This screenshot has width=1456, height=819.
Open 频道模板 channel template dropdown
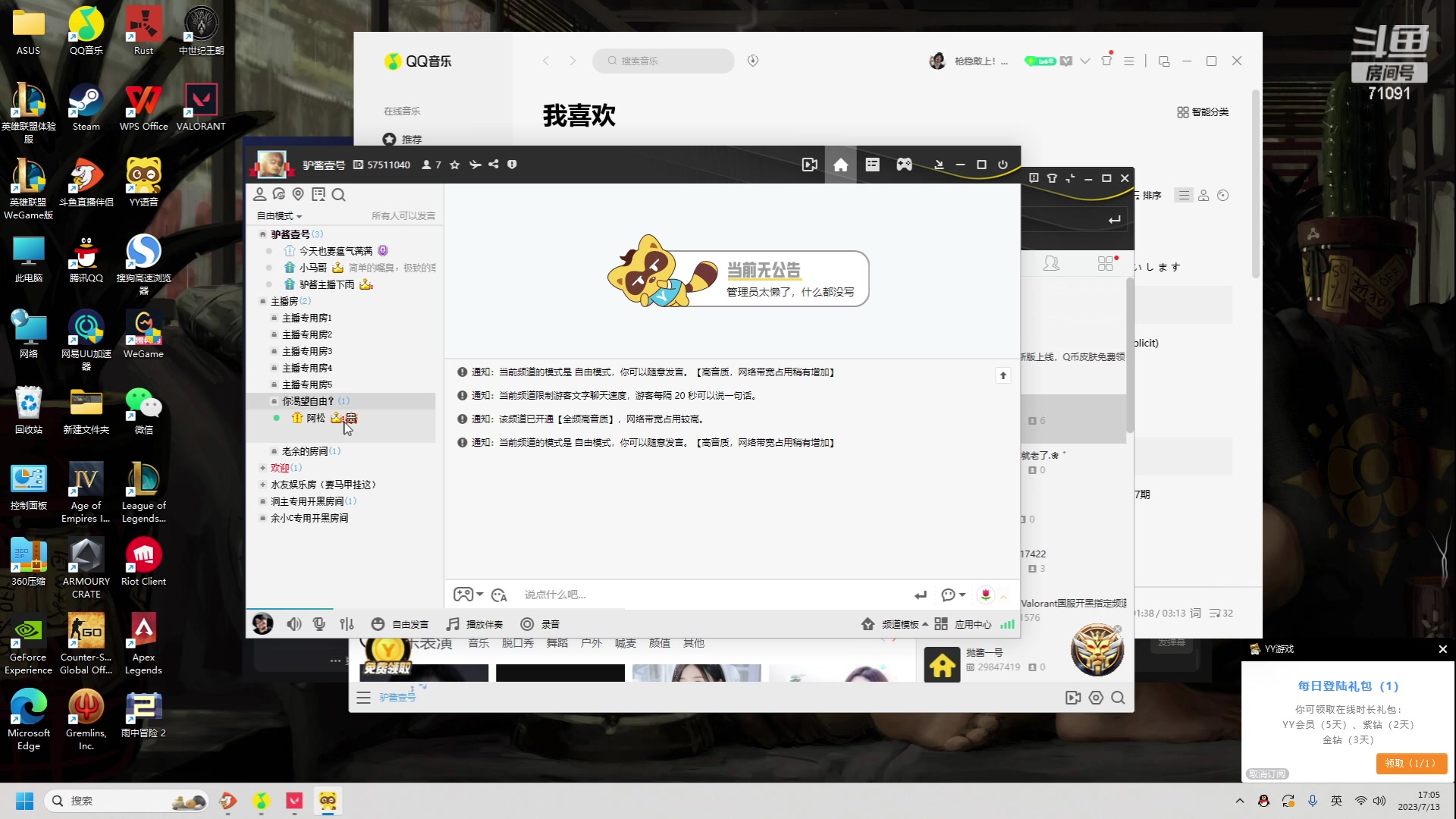[x=895, y=624]
